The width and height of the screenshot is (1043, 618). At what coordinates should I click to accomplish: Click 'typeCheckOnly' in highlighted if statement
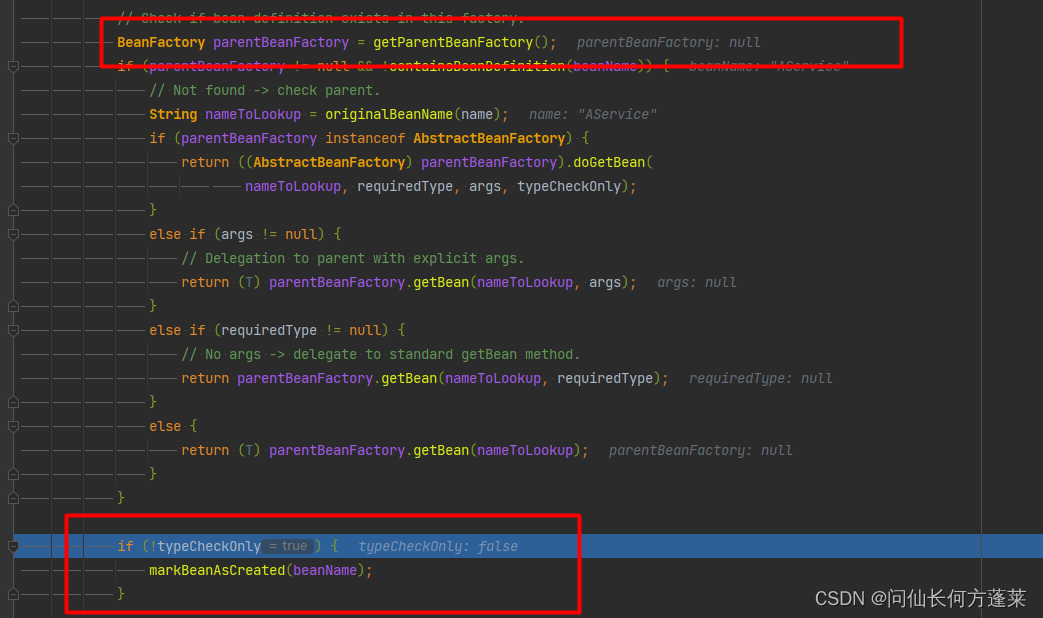[209, 546]
